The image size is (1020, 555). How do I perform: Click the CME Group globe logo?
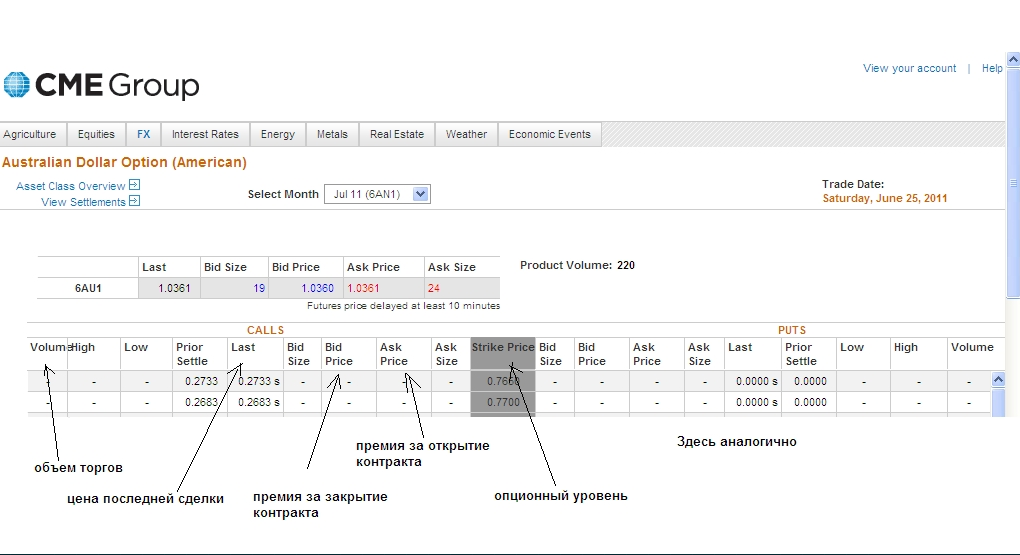click(x=16, y=85)
